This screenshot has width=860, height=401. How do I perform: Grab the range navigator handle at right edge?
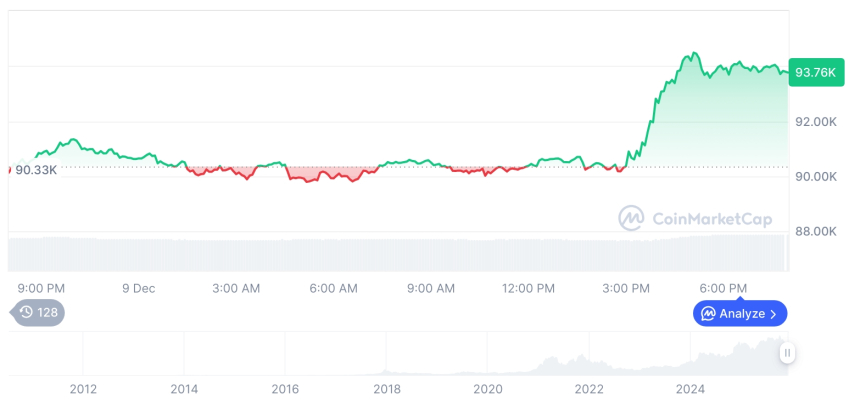point(788,352)
